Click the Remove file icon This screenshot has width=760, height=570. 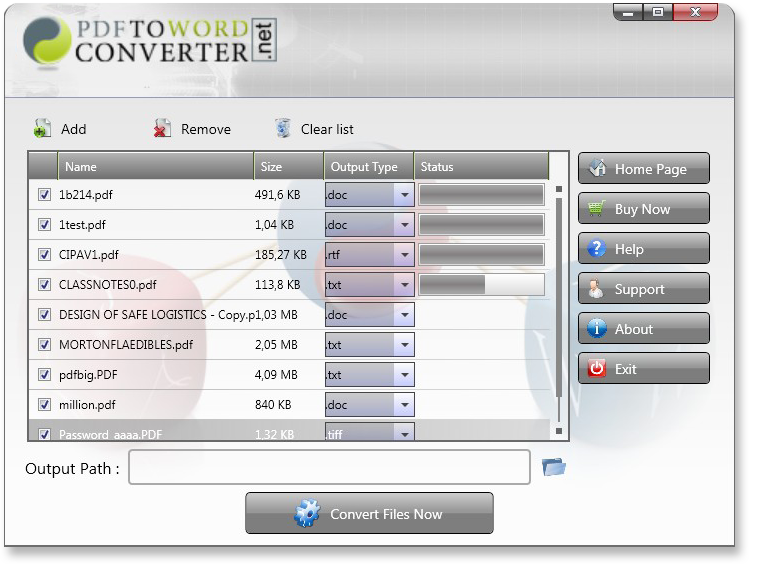coord(162,129)
